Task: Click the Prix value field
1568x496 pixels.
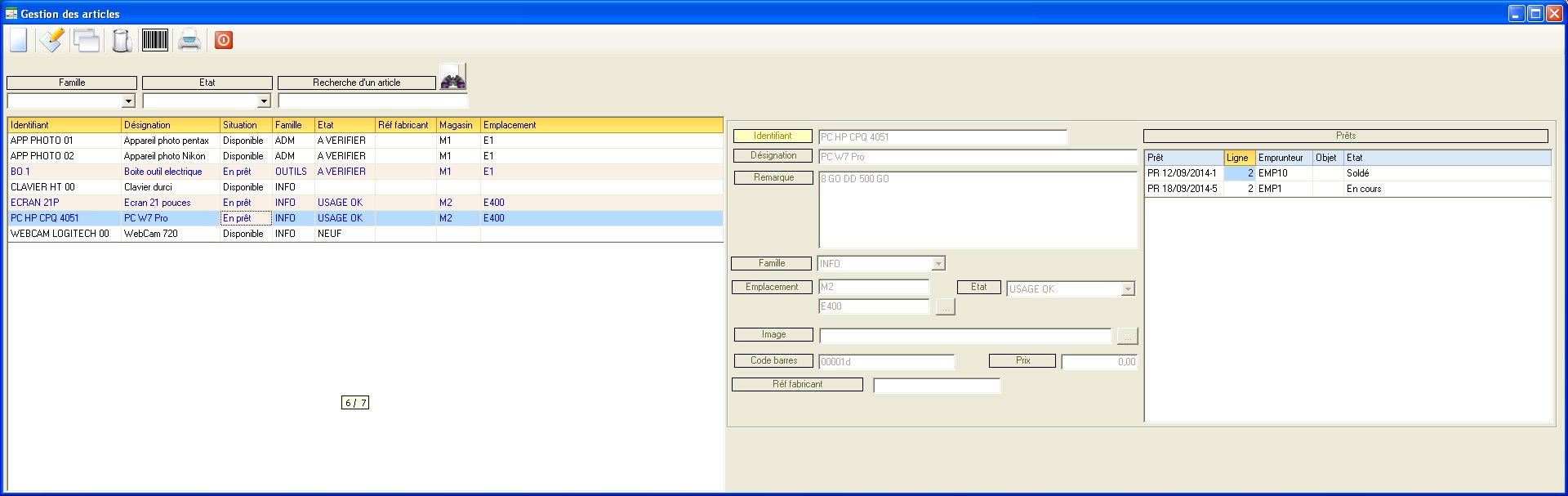Action: click(1099, 362)
